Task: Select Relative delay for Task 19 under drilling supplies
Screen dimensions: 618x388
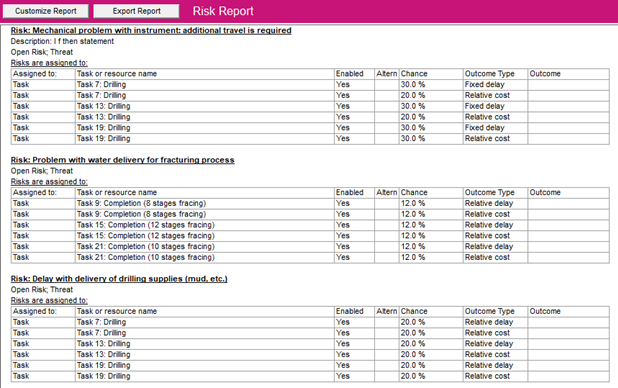Action: tap(495, 365)
